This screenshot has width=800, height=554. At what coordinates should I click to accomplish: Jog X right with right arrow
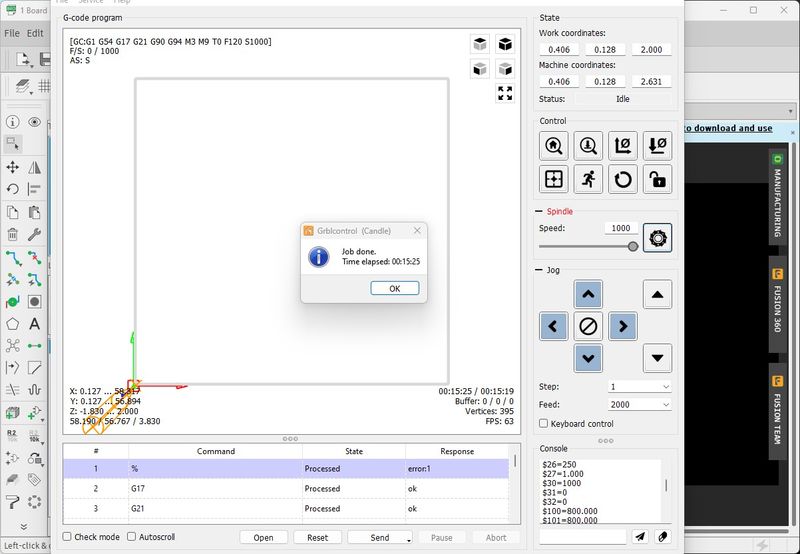tap(622, 326)
